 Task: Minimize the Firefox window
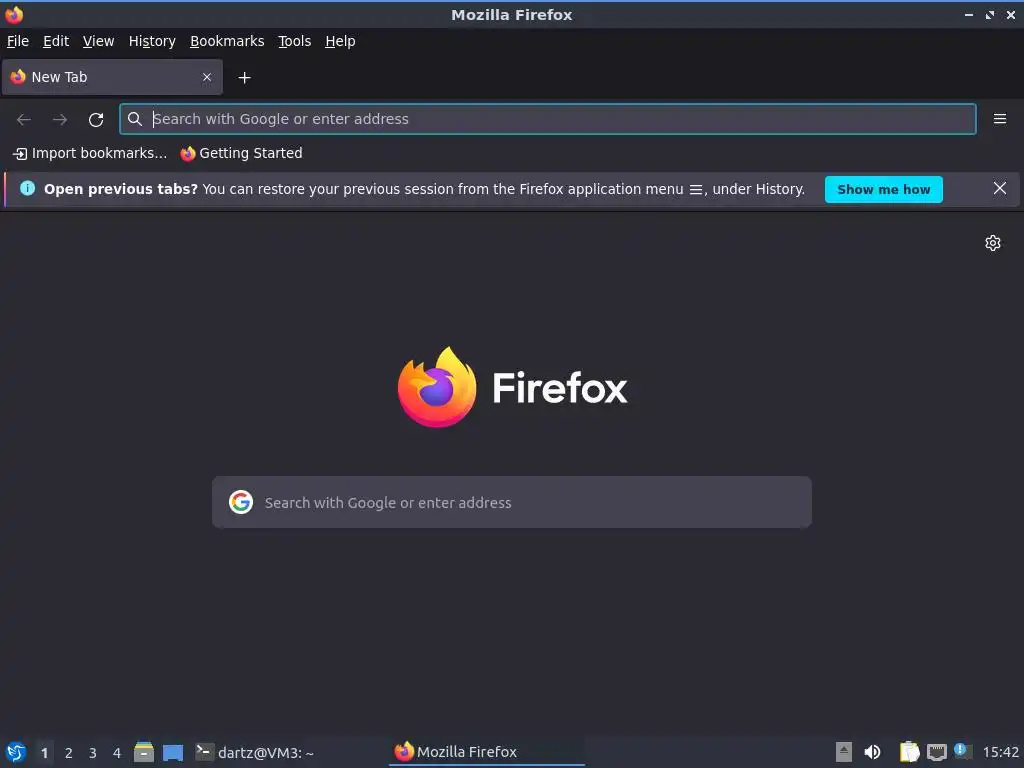pos(968,14)
